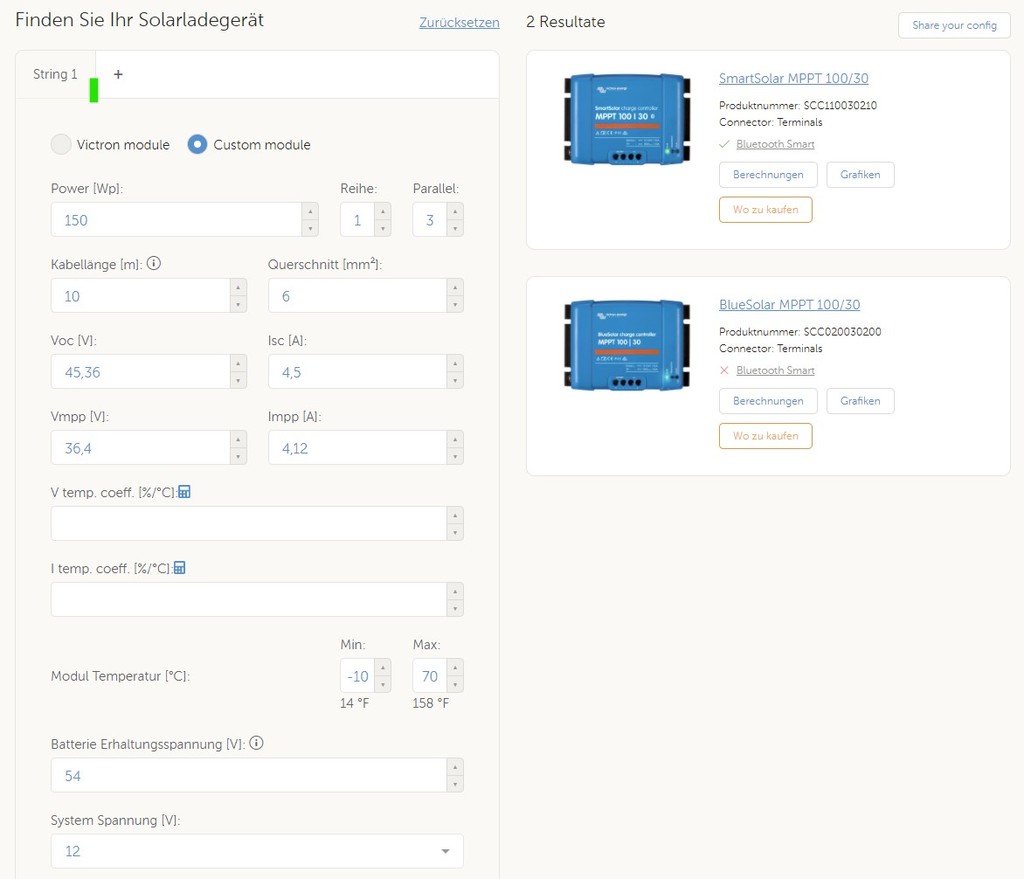This screenshot has width=1024, height=879.
Task: Click Berechnungen for BlueSolar MPPT 100/30
Action: pos(768,401)
